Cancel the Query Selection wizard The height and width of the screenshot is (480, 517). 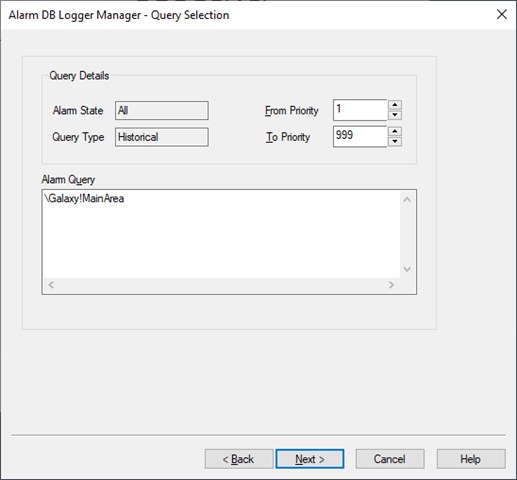pos(390,459)
